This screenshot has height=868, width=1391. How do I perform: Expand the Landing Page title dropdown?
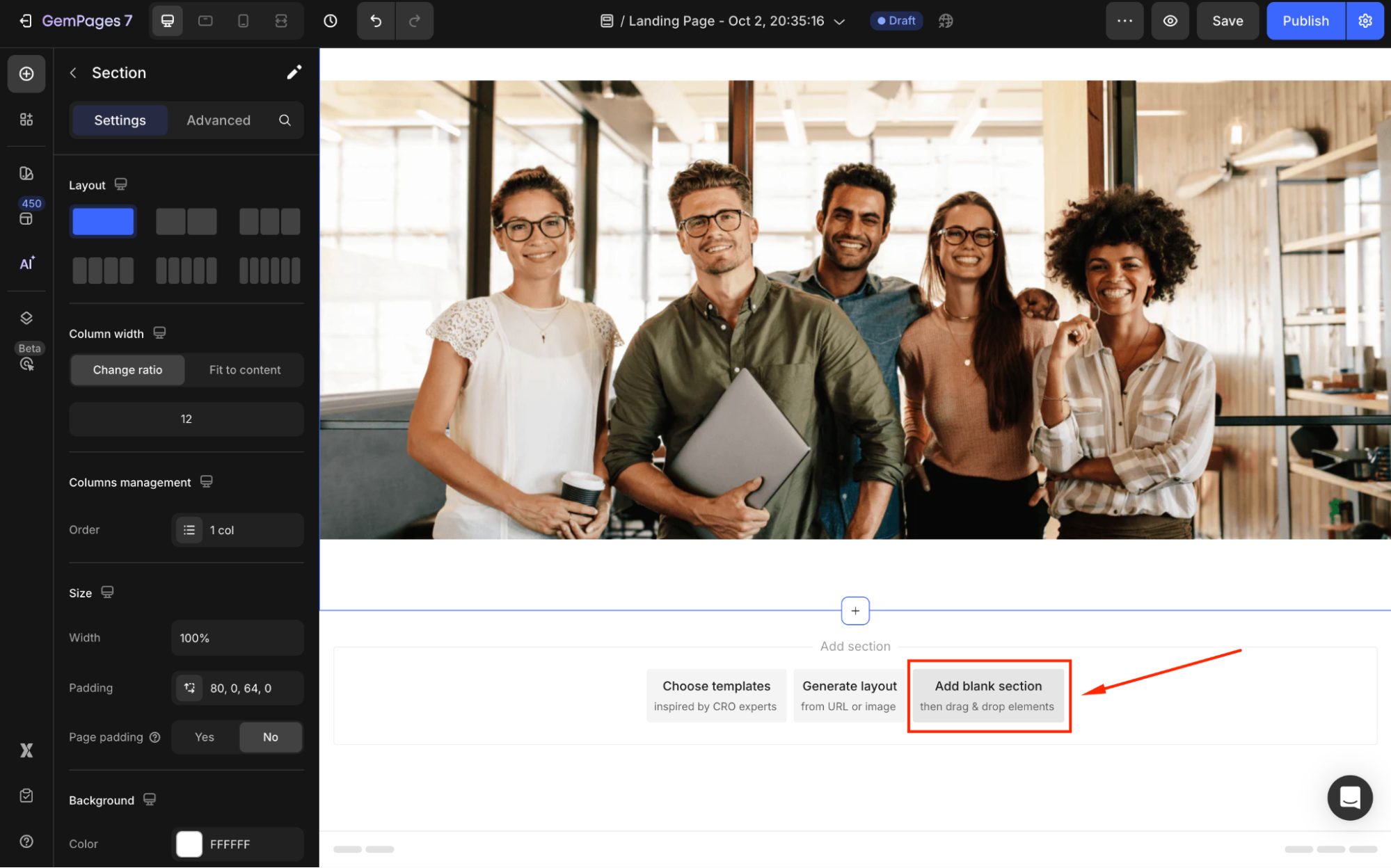pos(839,22)
